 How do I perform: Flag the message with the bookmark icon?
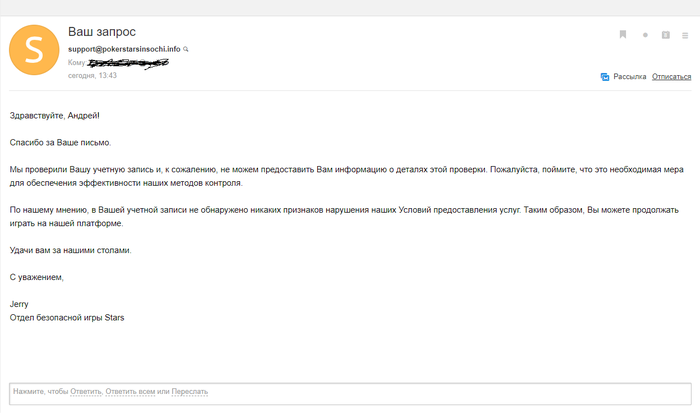pos(623,34)
